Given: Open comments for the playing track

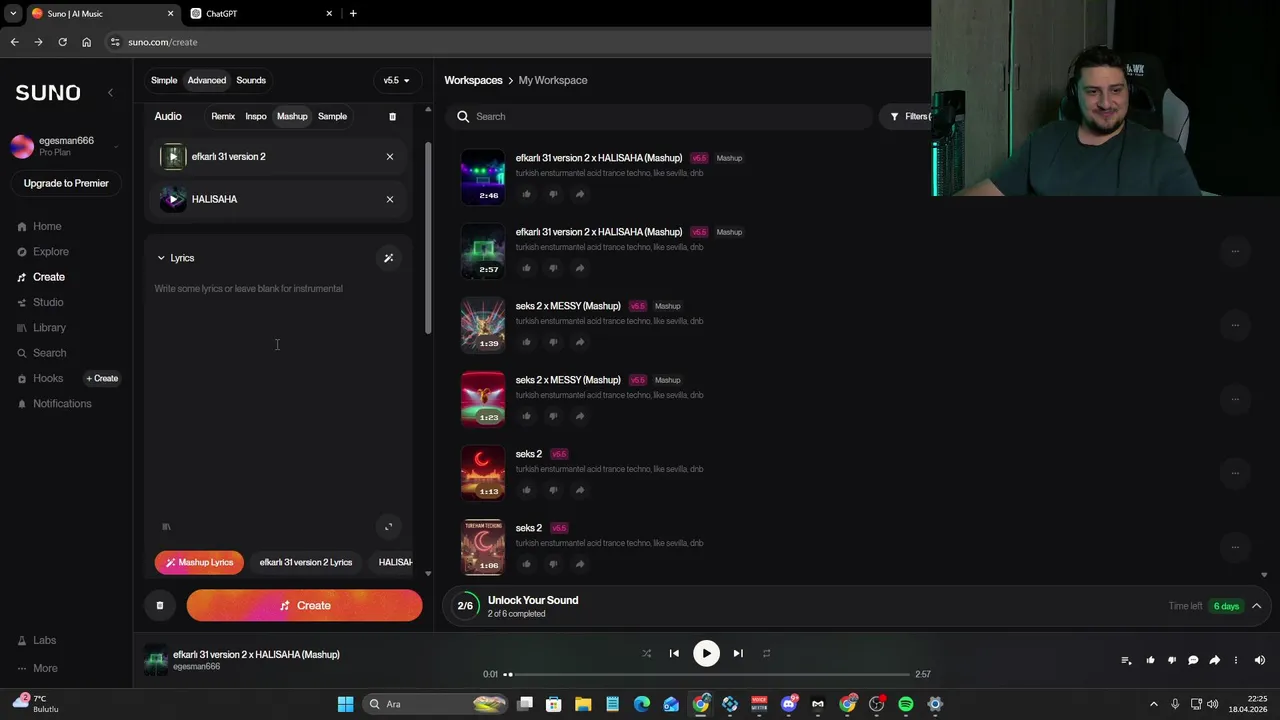Looking at the screenshot, I should click(x=1193, y=660).
